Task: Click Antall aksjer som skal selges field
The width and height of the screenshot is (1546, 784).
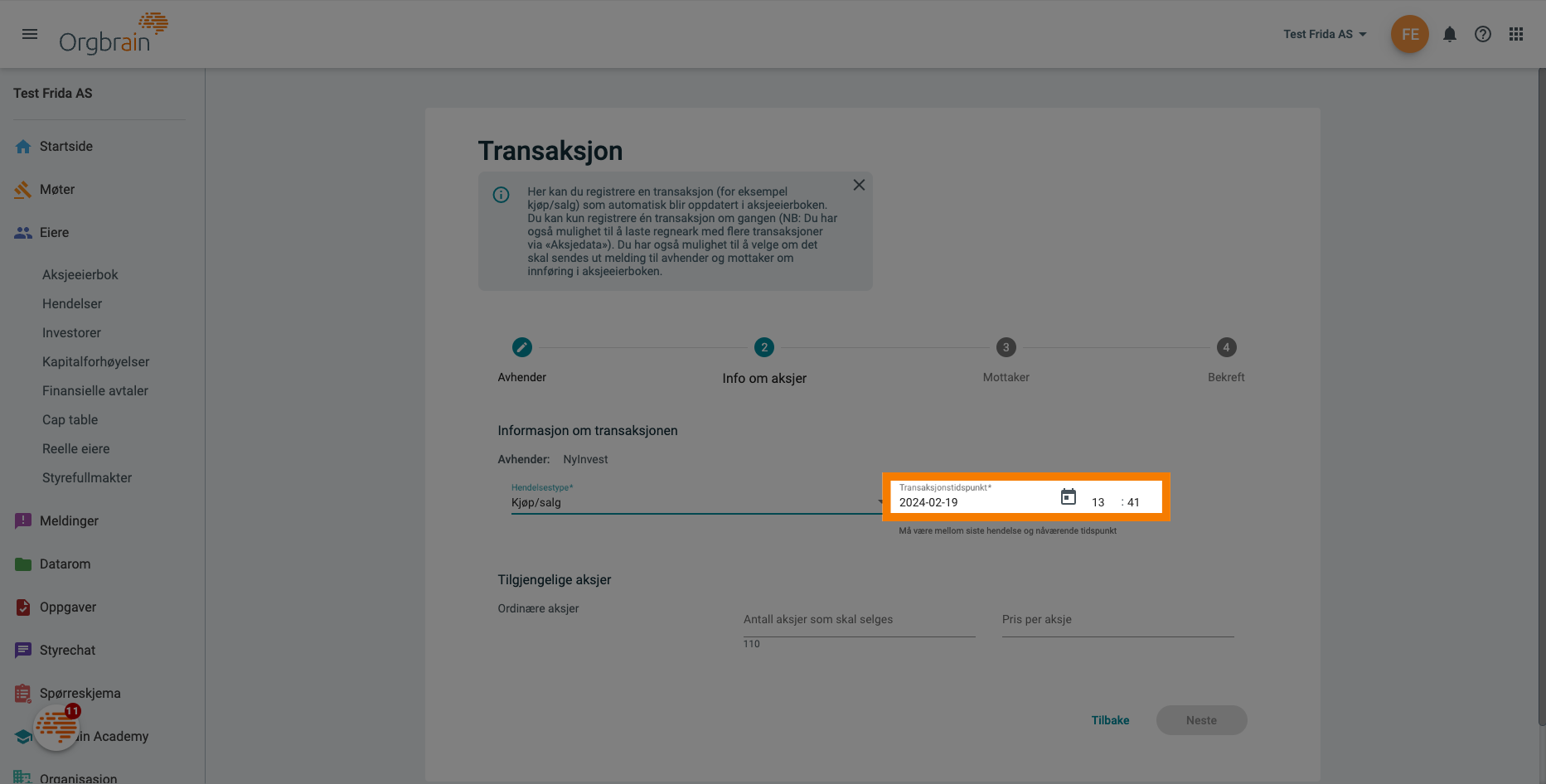Action: coord(859,621)
